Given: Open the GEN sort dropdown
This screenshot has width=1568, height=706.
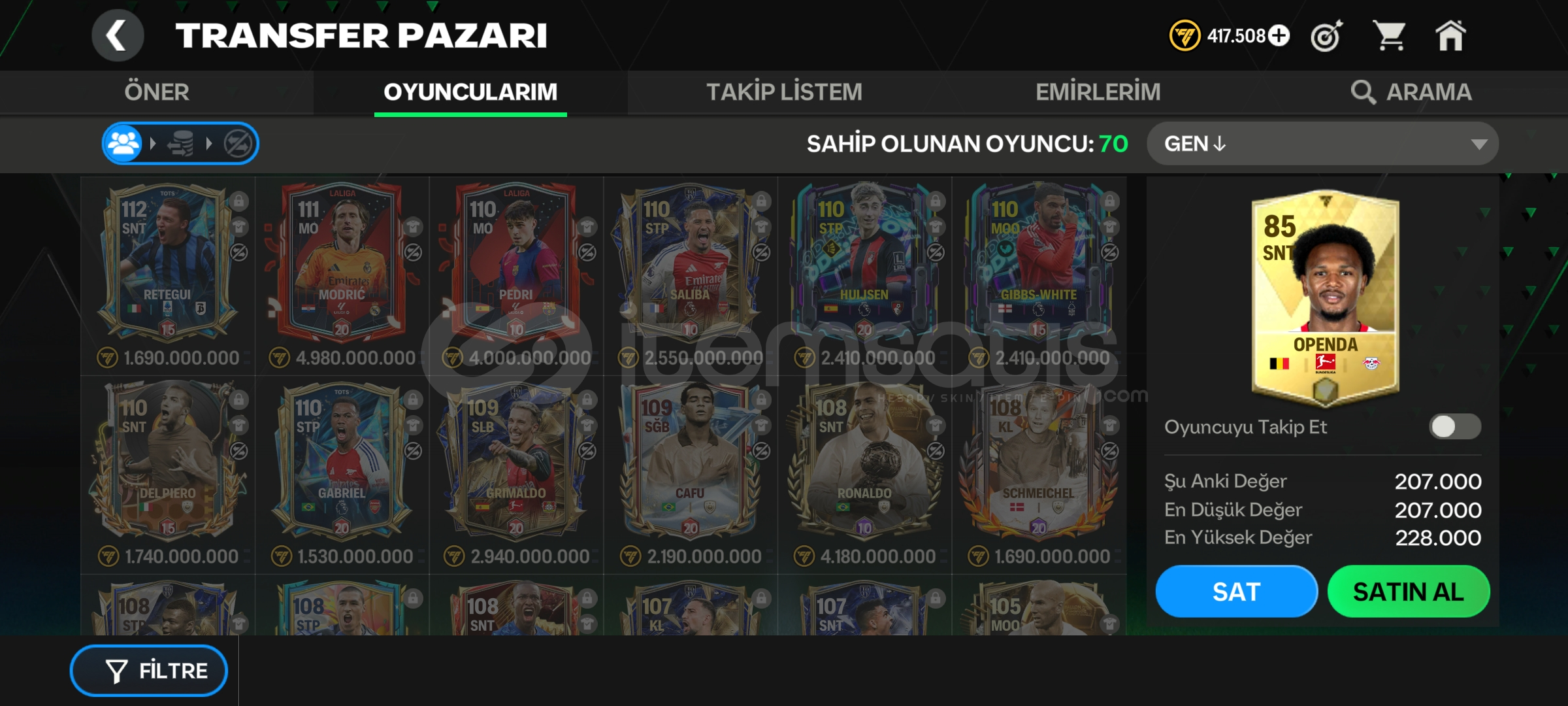Looking at the screenshot, I should [1322, 144].
